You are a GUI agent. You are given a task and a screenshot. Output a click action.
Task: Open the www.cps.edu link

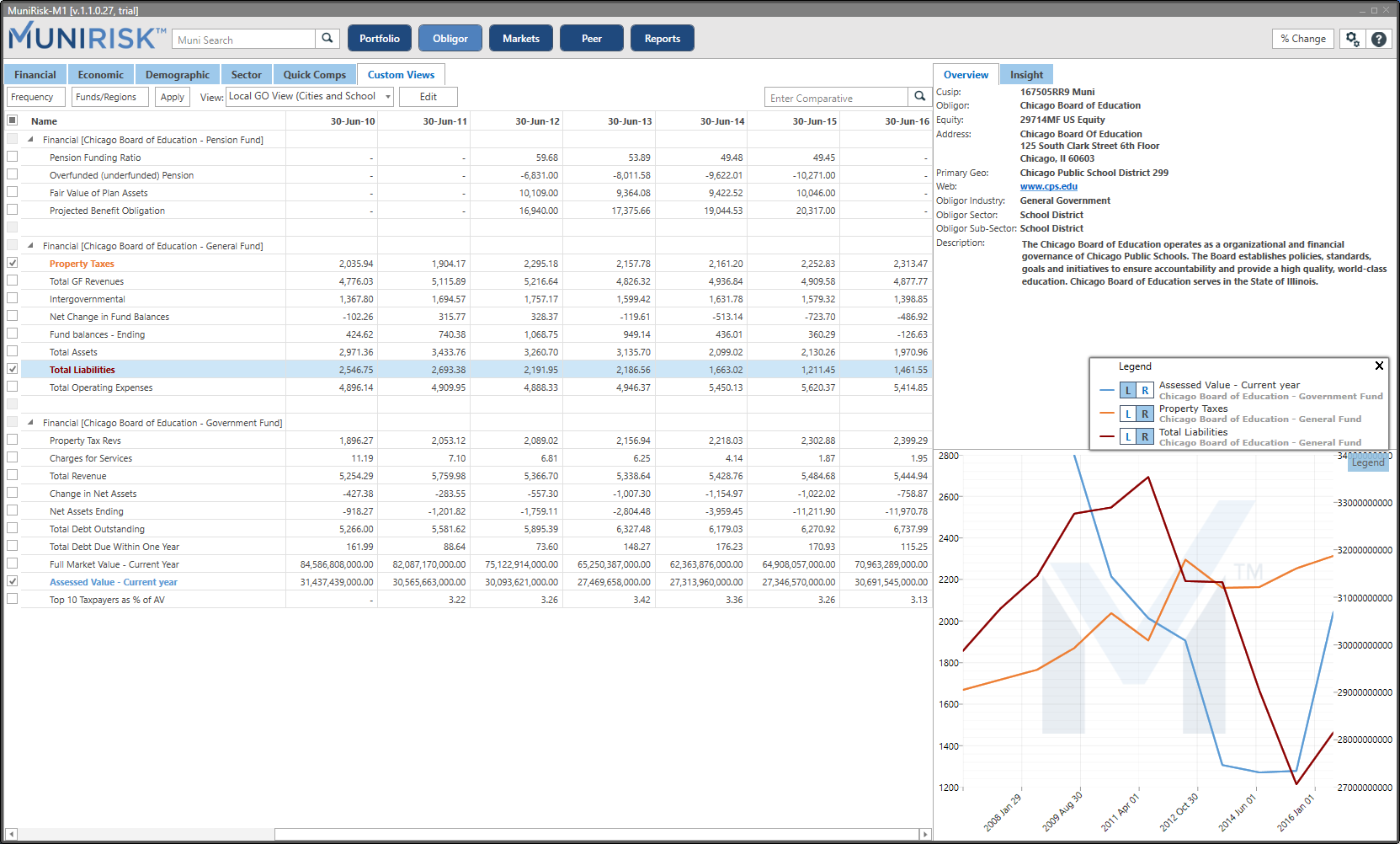[x=1049, y=186]
